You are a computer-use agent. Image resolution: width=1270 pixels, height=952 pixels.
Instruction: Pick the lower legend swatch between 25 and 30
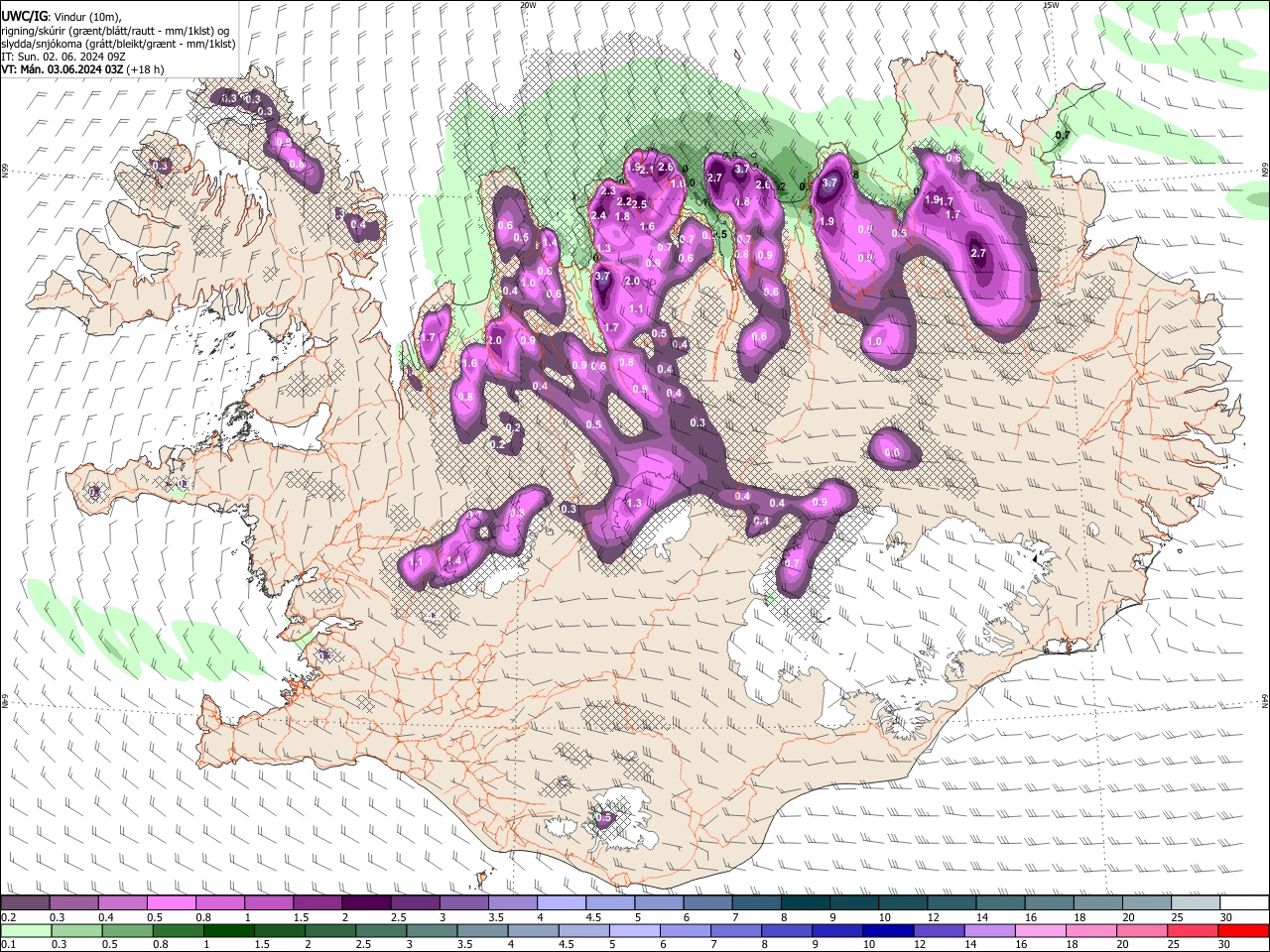[1193, 930]
